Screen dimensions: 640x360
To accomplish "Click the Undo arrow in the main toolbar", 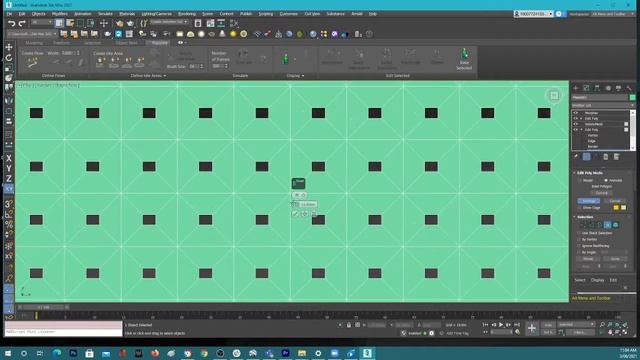I will 12,23.
